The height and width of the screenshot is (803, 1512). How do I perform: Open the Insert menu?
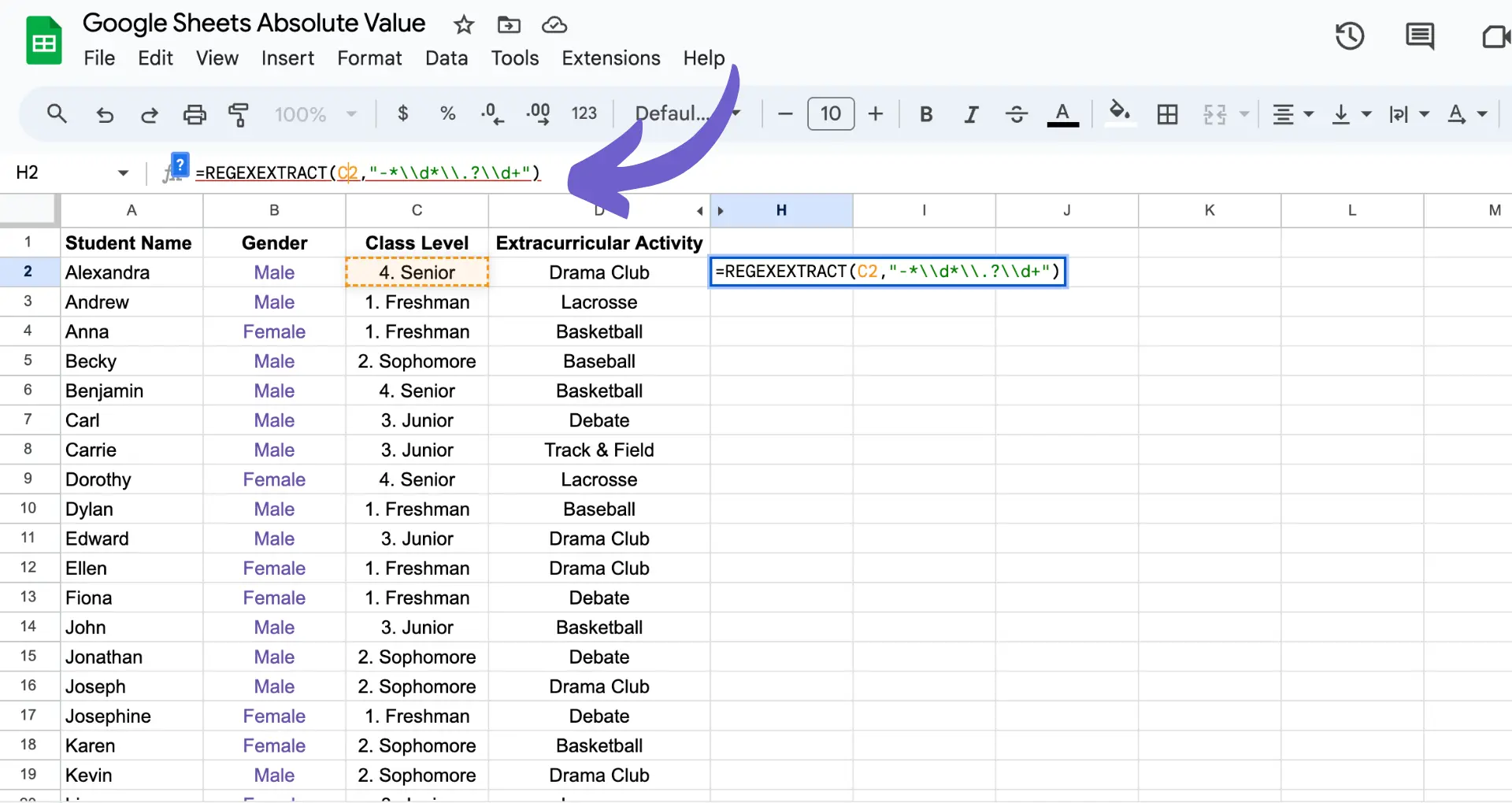pyautogui.click(x=287, y=58)
